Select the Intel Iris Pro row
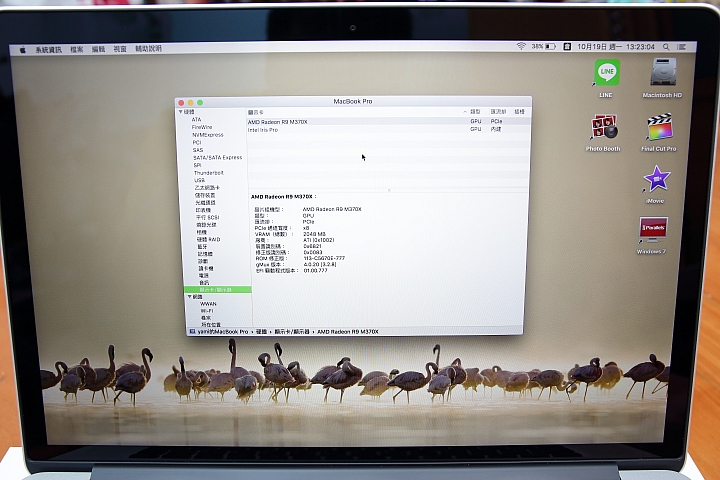The width and height of the screenshot is (720, 480). (388, 130)
